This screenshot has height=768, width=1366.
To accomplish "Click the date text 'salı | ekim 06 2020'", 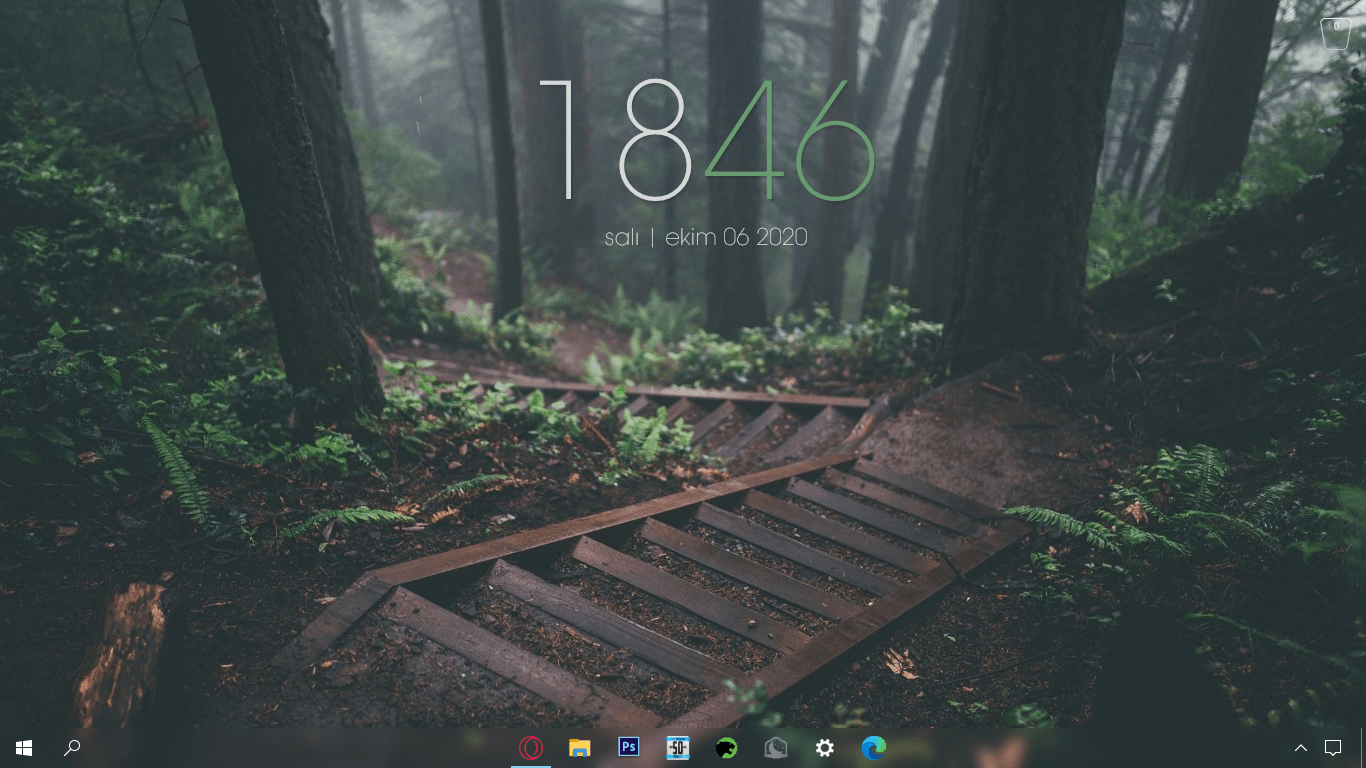I will coord(706,238).
